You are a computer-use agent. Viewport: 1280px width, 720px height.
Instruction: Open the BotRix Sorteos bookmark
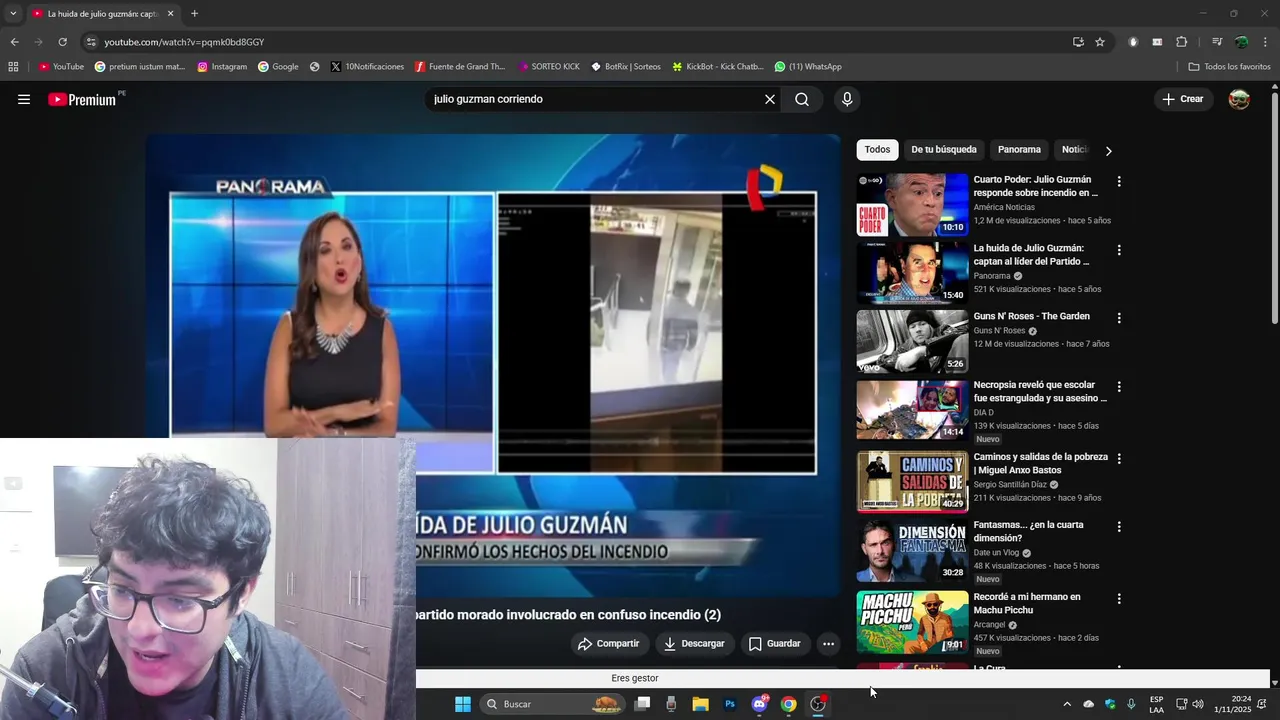pyautogui.click(x=626, y=67)
